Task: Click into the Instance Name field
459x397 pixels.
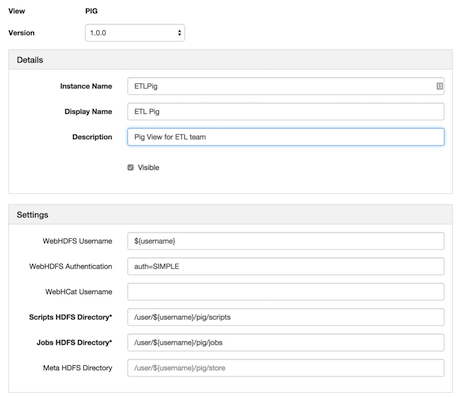Action: pyautogui.click(x=286, y=86)
